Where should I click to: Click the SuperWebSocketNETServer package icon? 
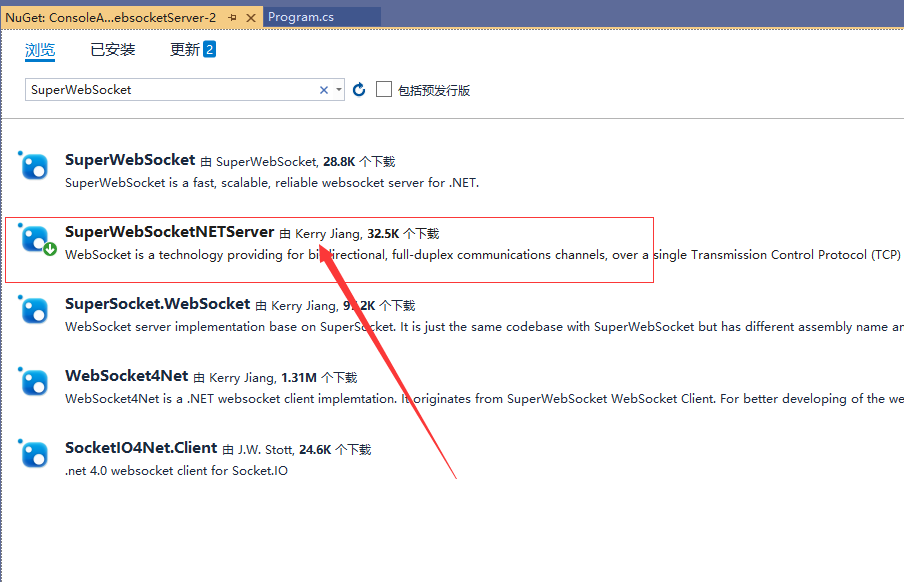click(34, 238)
